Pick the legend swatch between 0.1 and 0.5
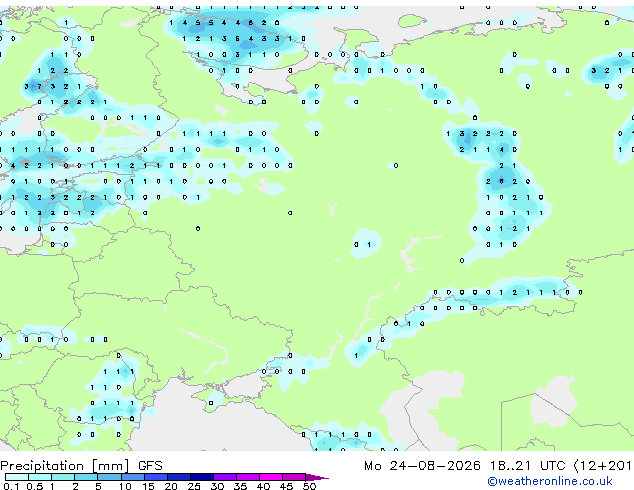634x490 pixels. (x=17, y=477)
